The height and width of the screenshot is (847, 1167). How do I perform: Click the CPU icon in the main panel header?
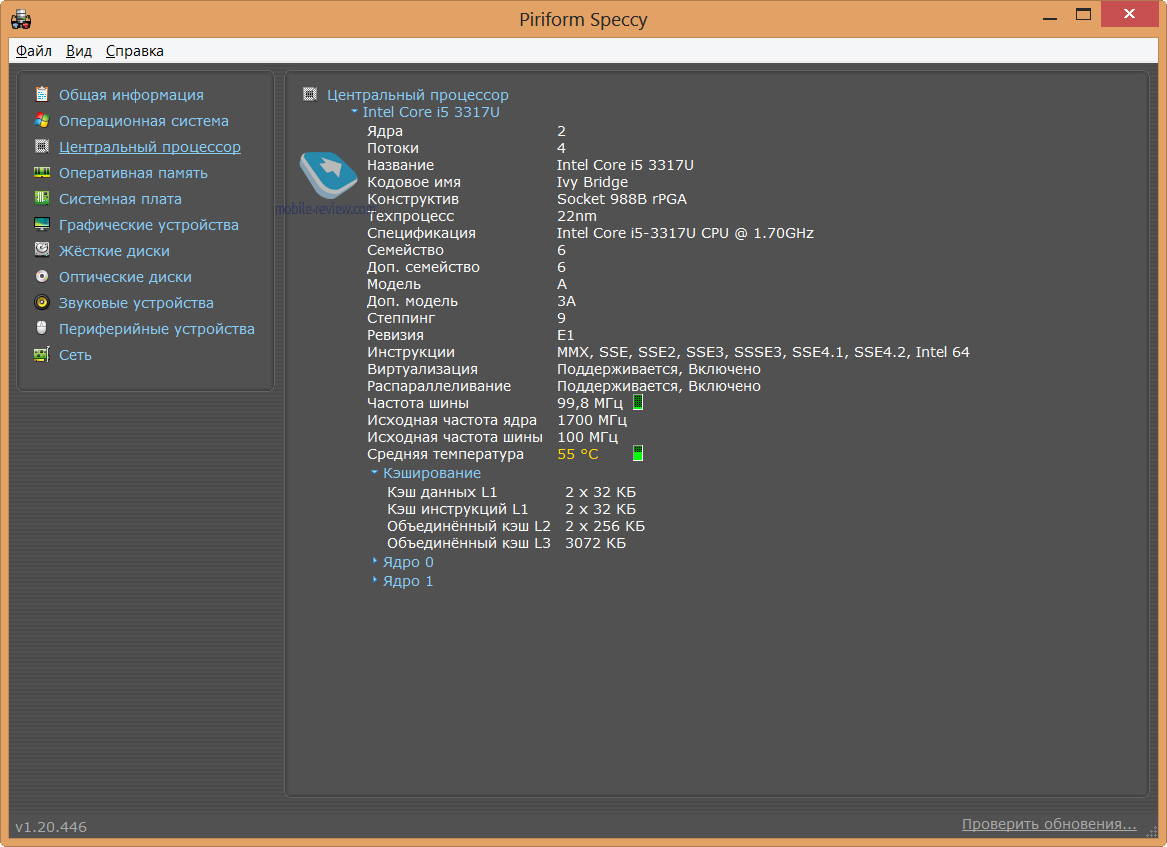(310, 94)
